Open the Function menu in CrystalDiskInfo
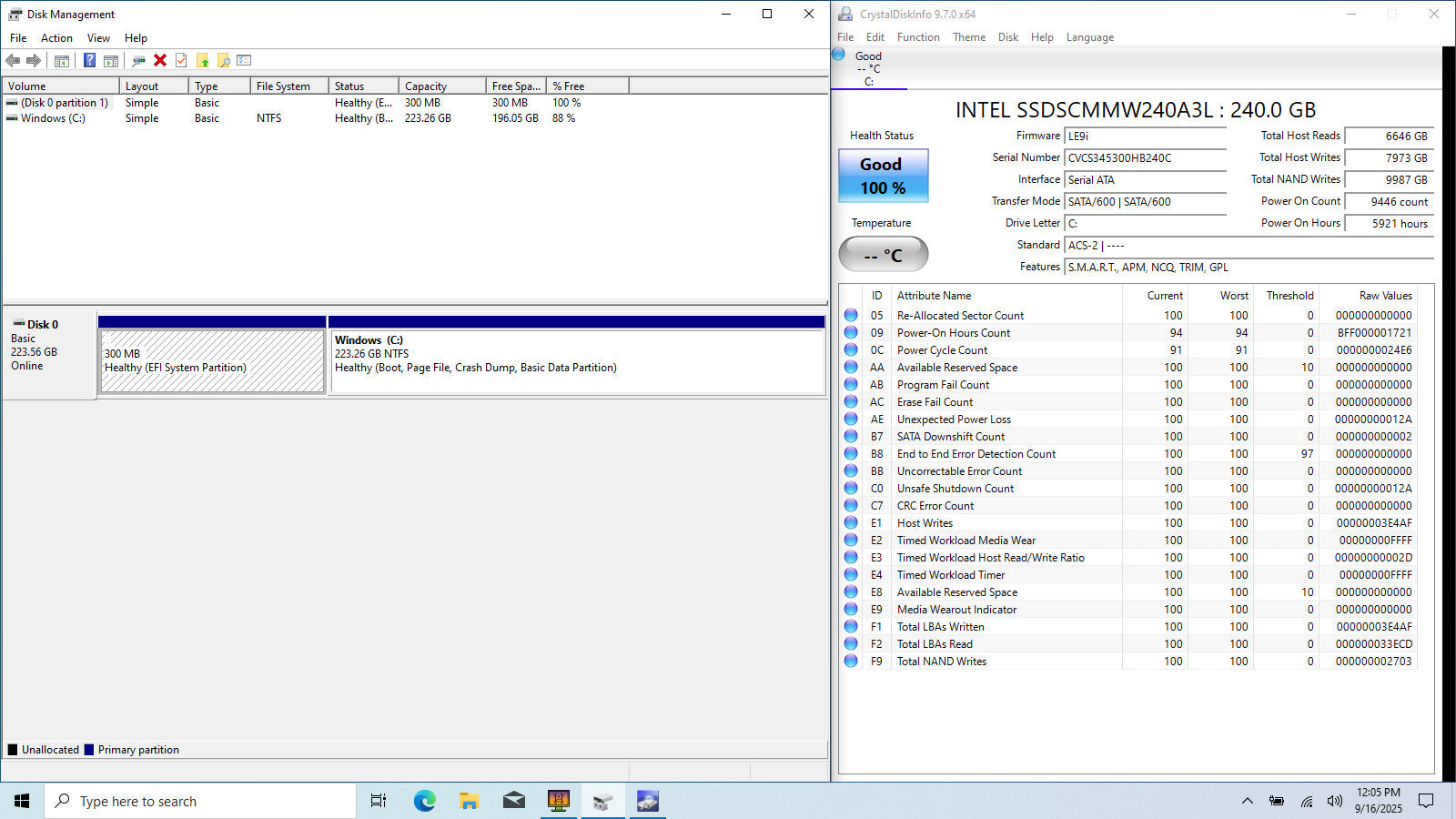This screenshot has width=1456, height=819. 917,37
